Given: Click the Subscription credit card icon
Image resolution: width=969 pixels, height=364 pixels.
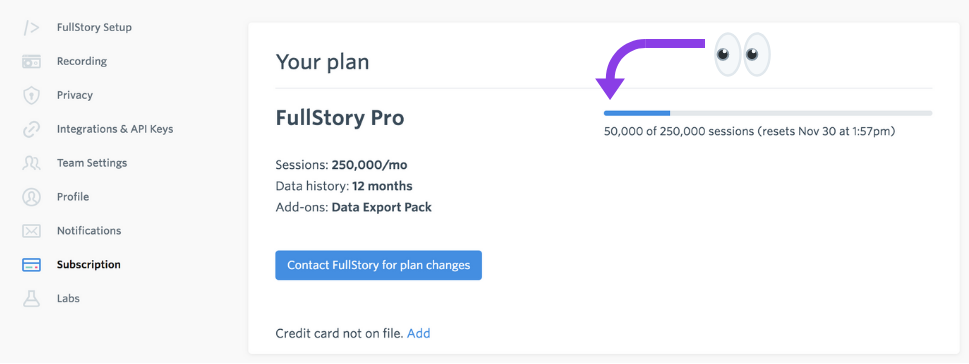Looking at the screenshot, I should point(31,265).
